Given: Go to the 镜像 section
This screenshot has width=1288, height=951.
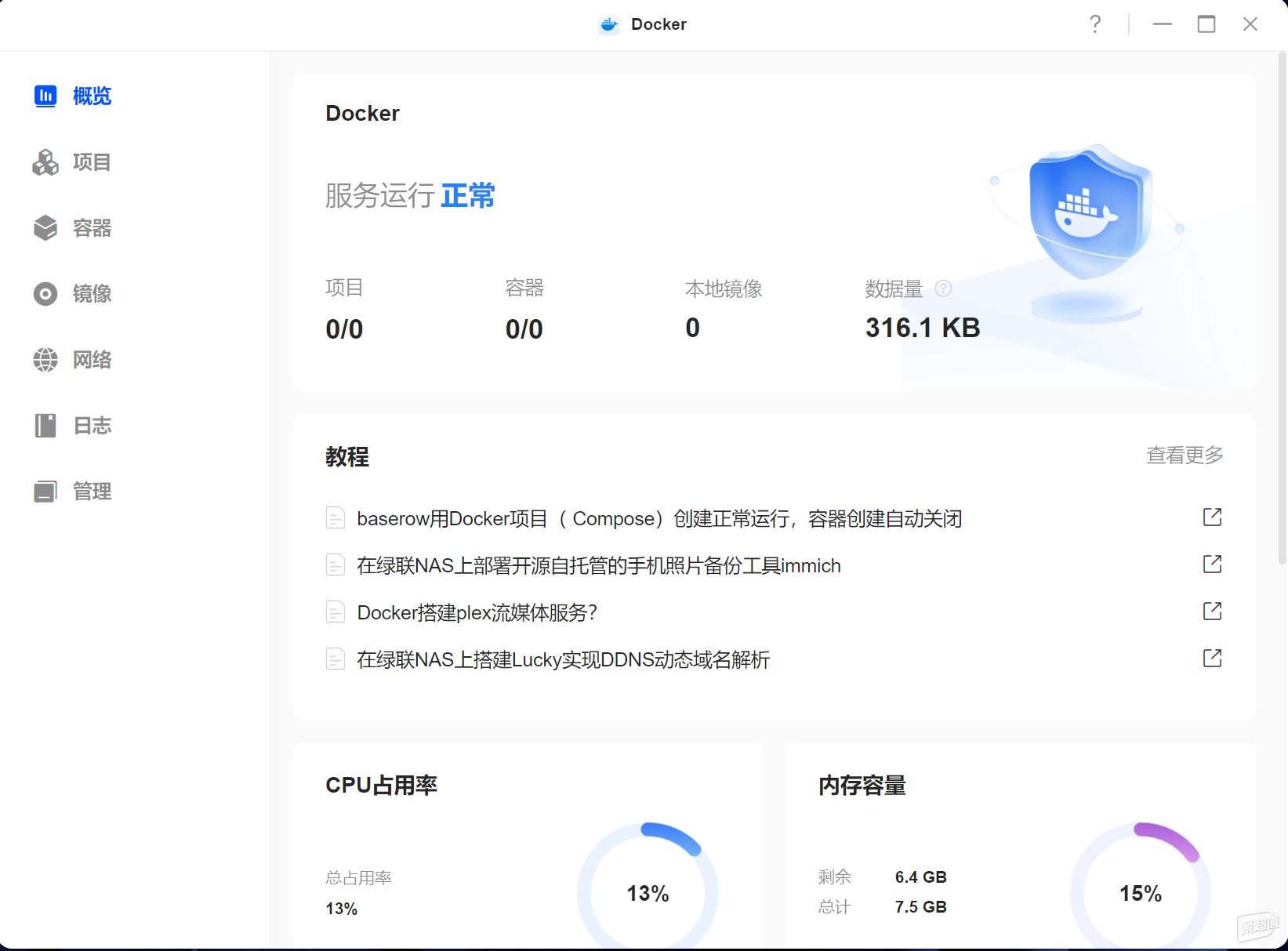Looking at the screenshot, I should point(93,294).
